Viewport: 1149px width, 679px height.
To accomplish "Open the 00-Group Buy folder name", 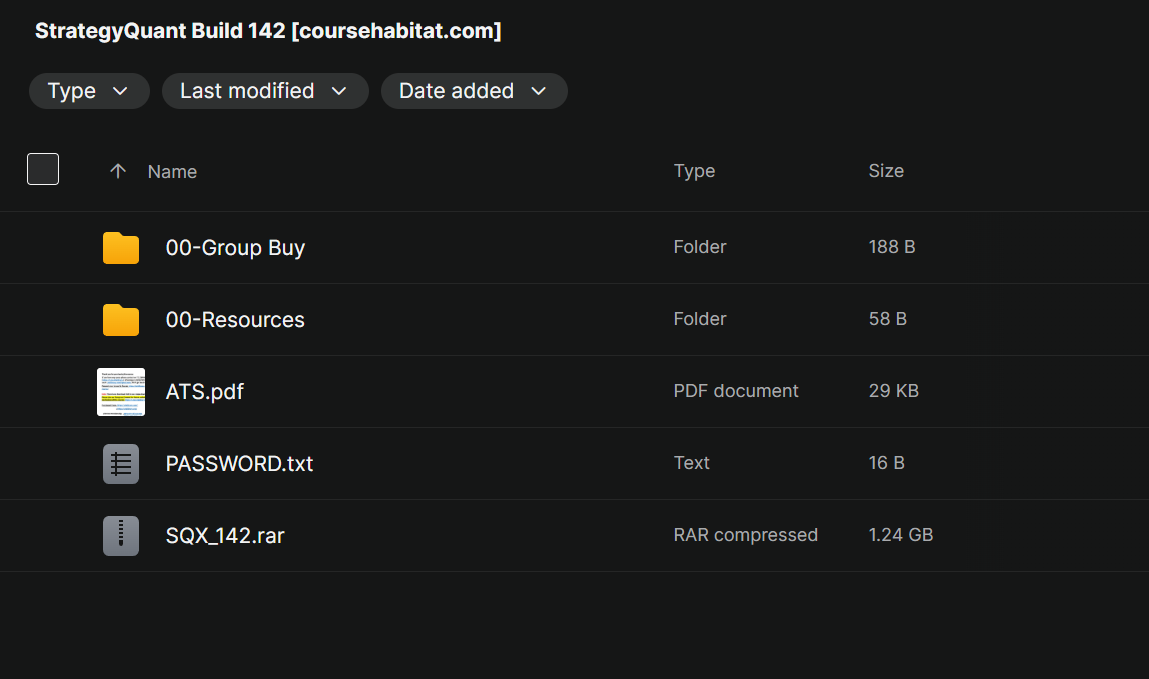I will click(235, 248).
